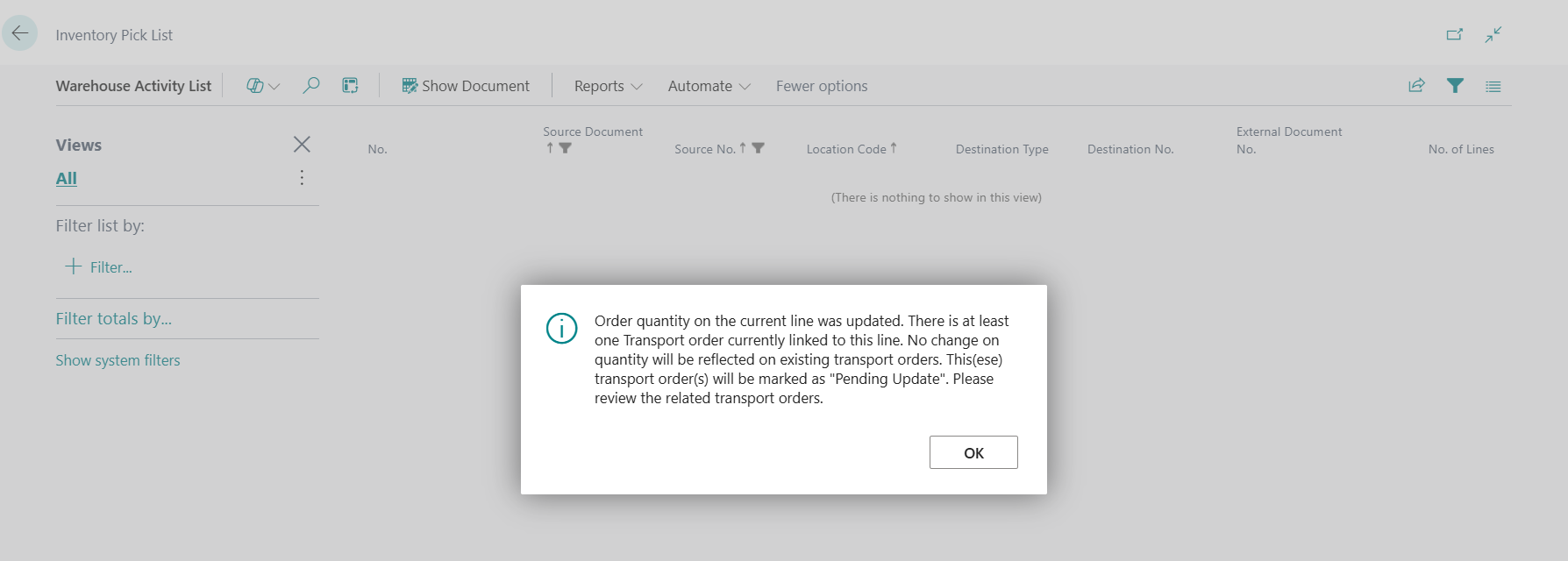The height and width of the screenshot is (561, 1568).
Task: Toggle the filter pane funnel icon
Action: (x=1455, y=86)
